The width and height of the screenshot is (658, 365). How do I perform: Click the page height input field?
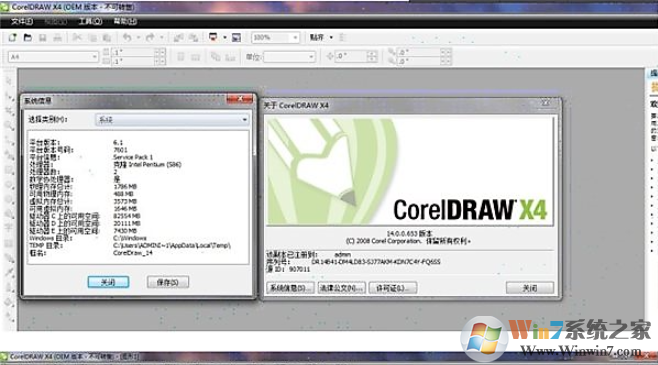(133, 61)
